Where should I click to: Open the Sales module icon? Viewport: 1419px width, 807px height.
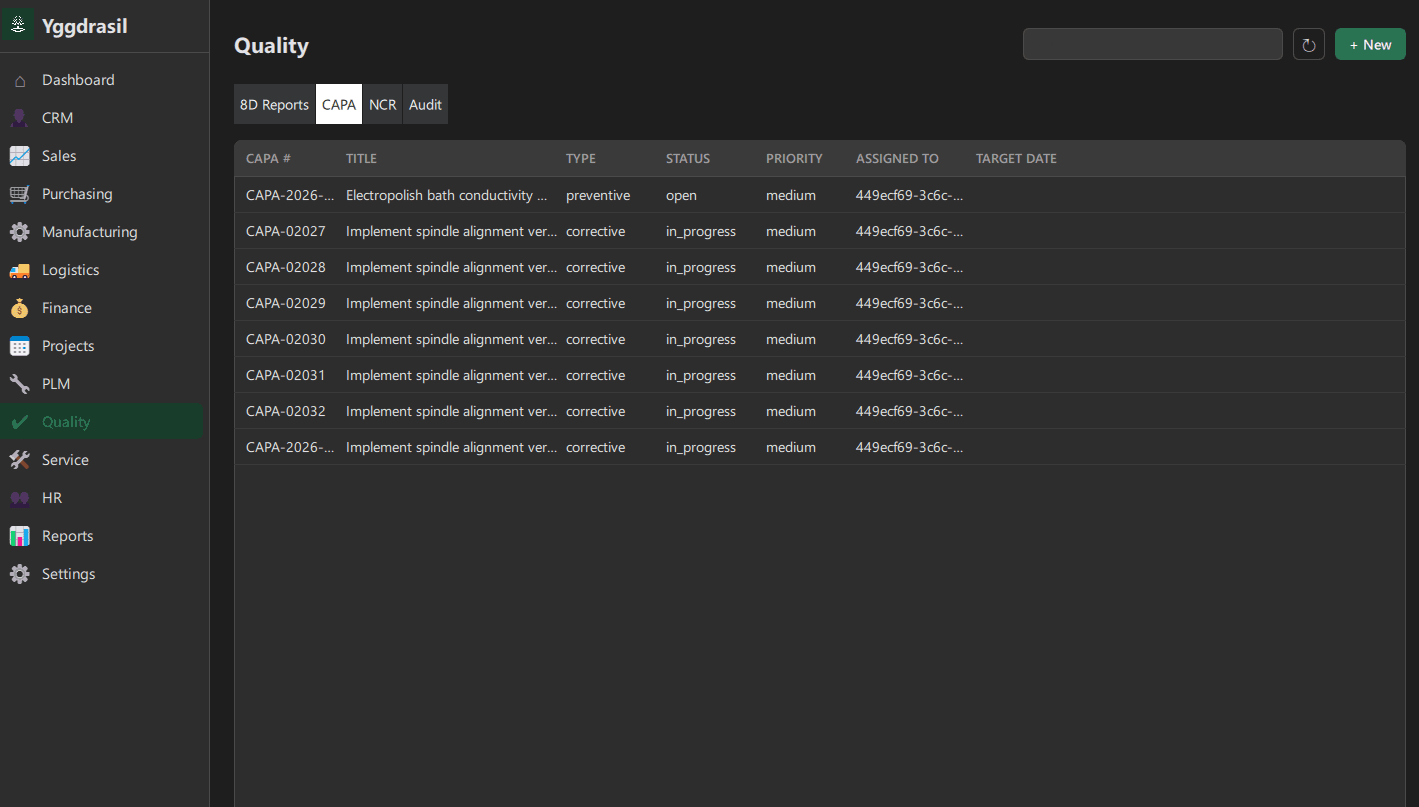pyautogui.click(x=19, y=155)
